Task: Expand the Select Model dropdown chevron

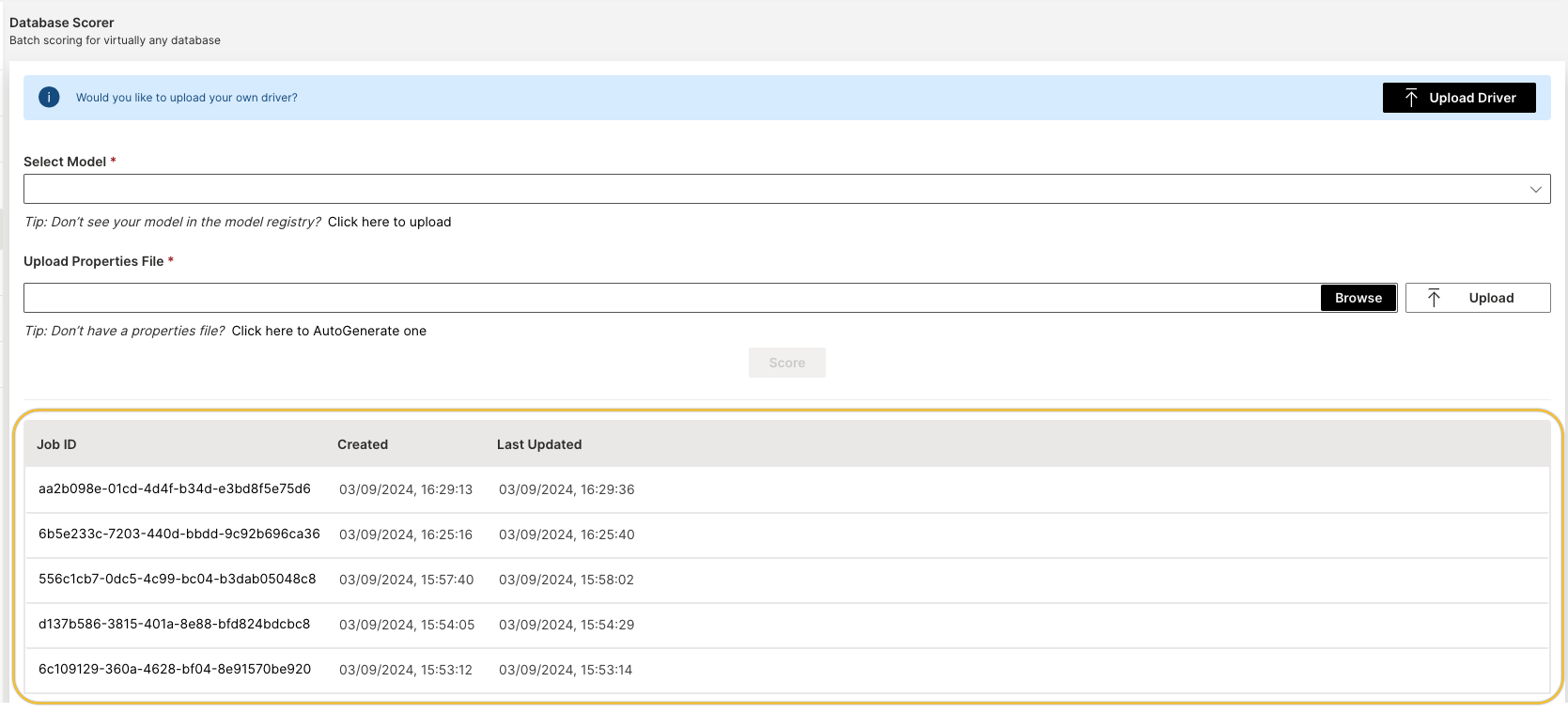Action: click(1535, 189)
